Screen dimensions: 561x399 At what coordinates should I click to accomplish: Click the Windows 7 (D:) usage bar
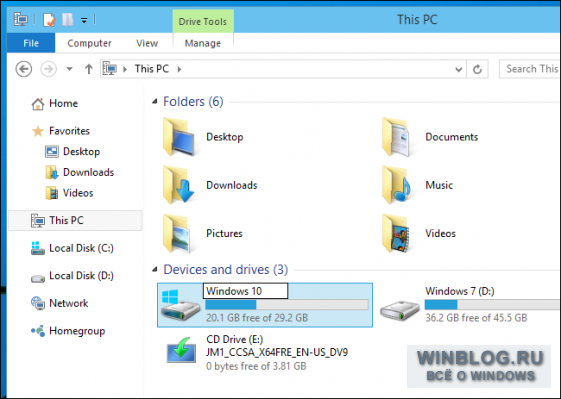pyautogui.click(x=493, y=305)
